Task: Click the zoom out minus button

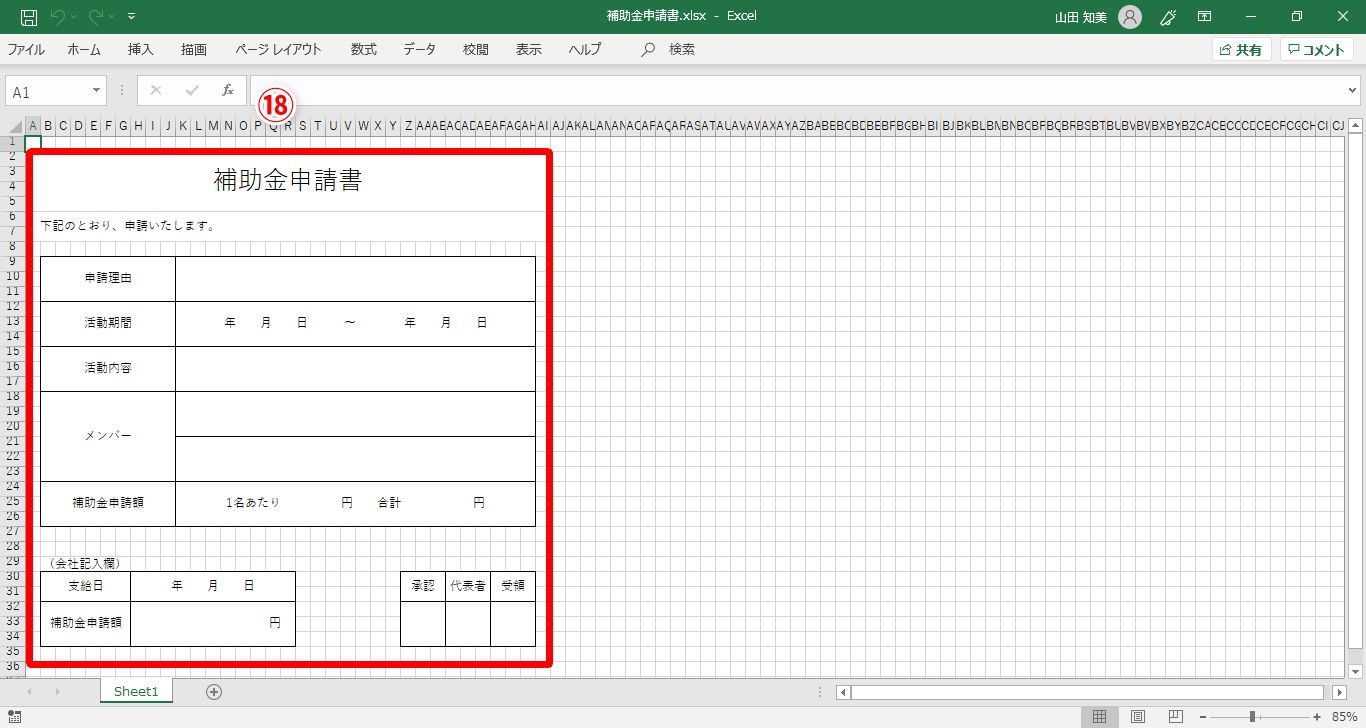Action: click(x=1203, y=716)
